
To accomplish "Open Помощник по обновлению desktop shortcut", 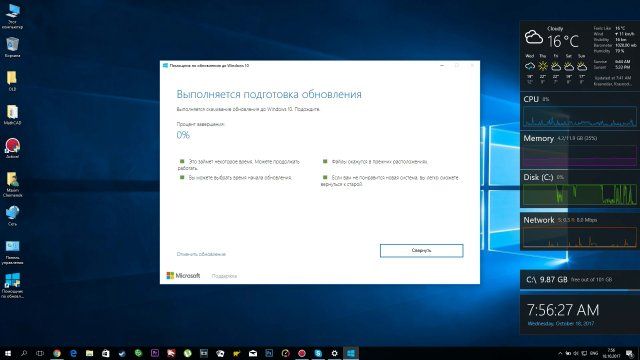I will tap(12, 286).
